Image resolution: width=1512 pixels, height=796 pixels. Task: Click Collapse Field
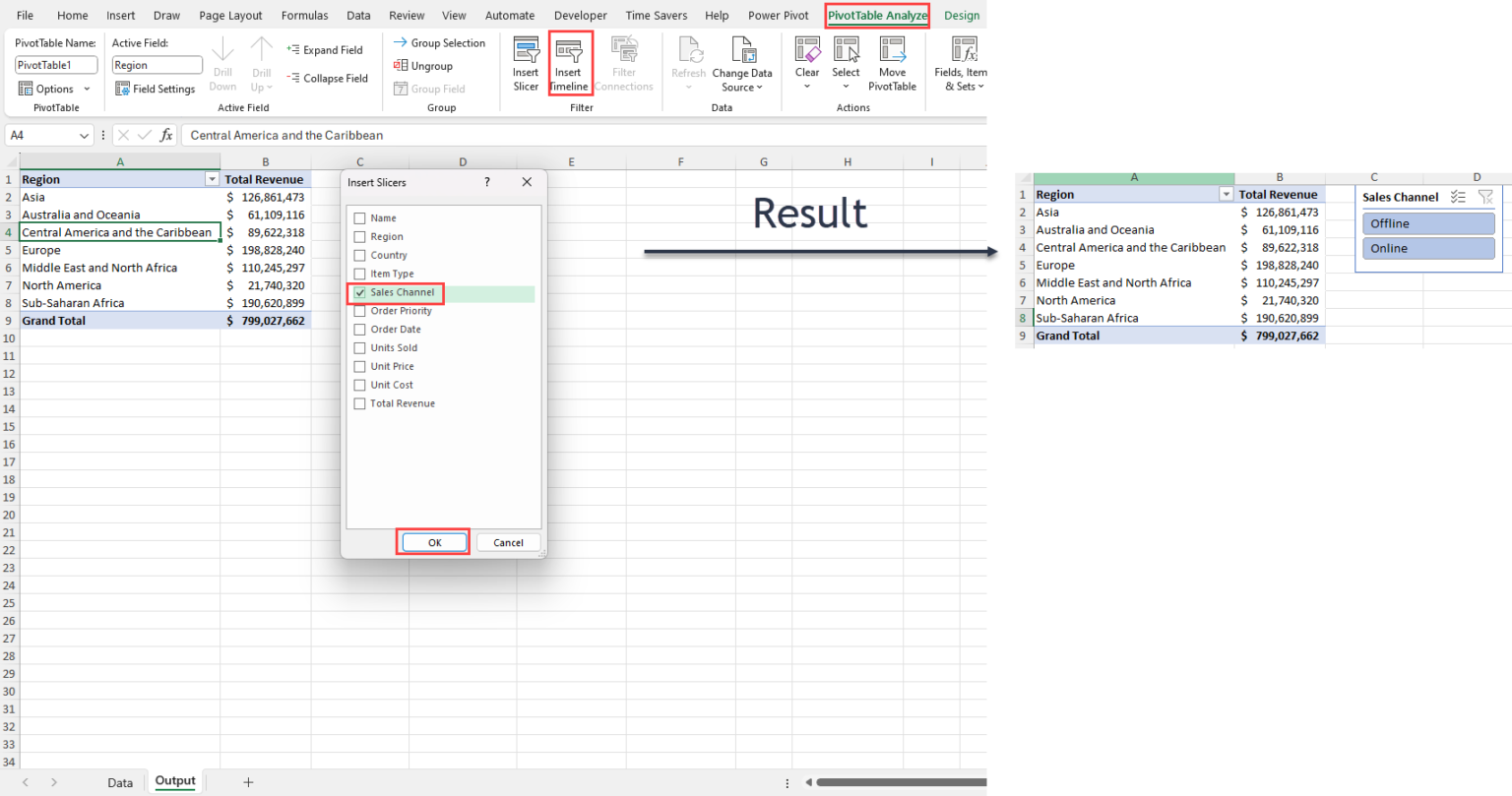coord(328,79)
